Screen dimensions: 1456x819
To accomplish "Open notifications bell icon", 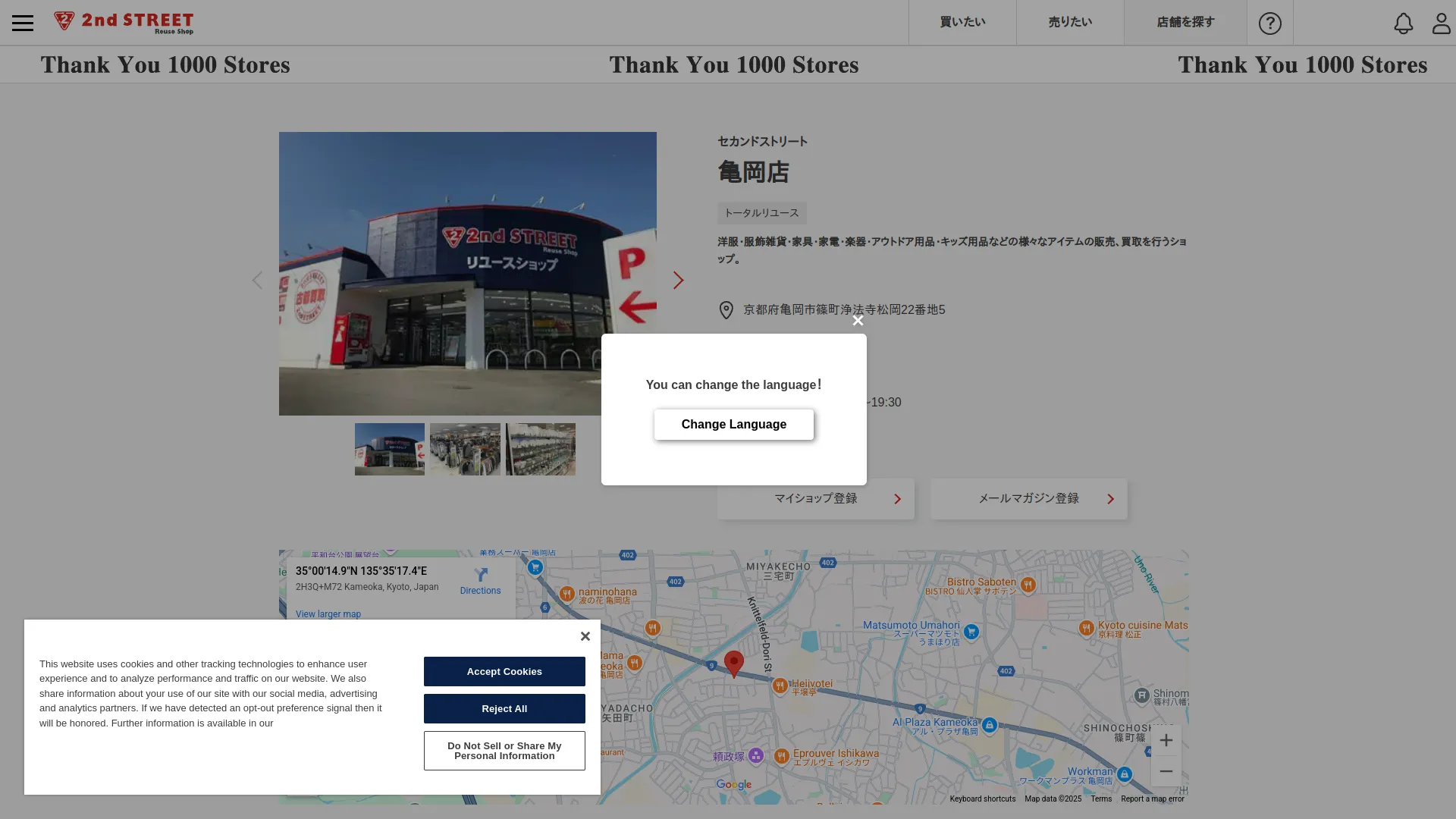I will [1404, 24].
